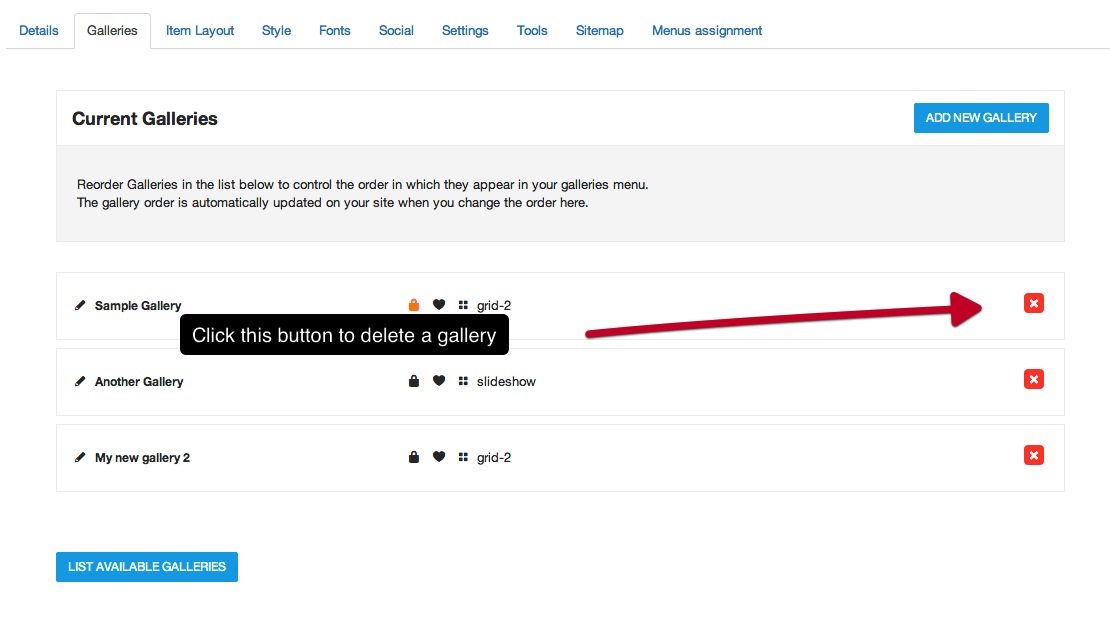Screen dimensions: 1110x633
Task: Click the heart icon in Sample Gallery row
Action: (439, 304)
